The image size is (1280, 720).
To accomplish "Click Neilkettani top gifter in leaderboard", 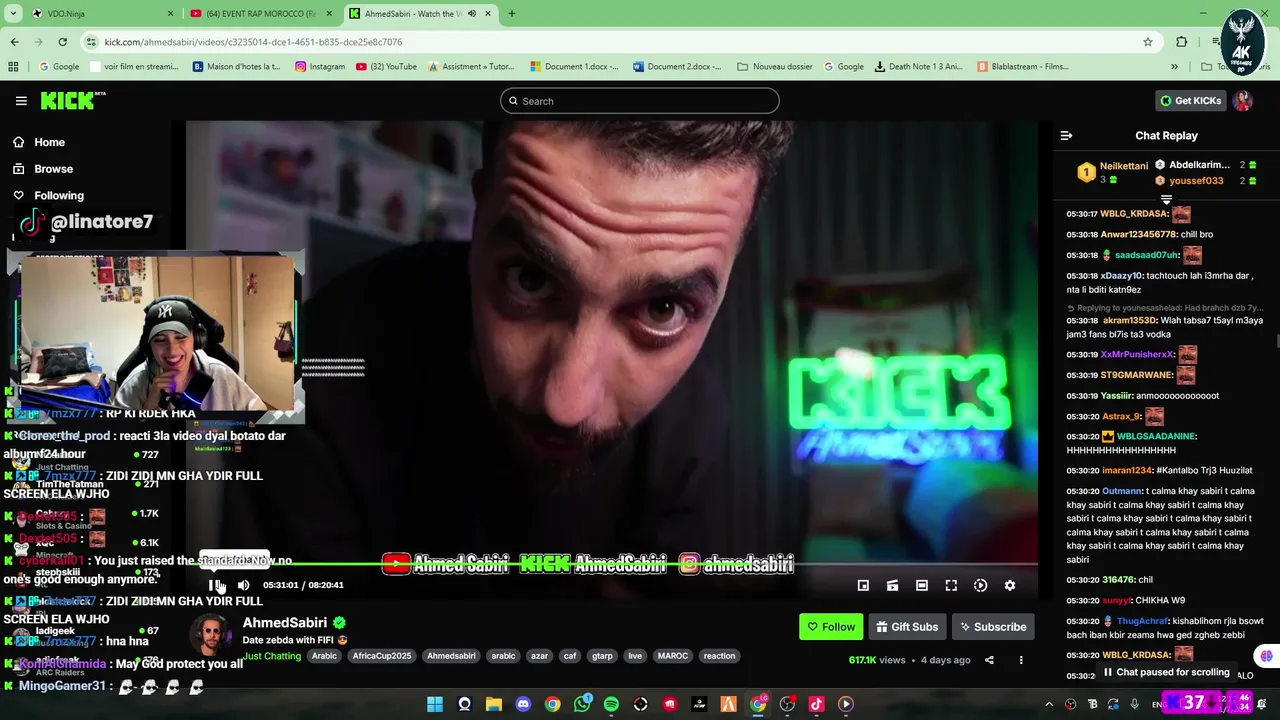I will (1123, 166).
